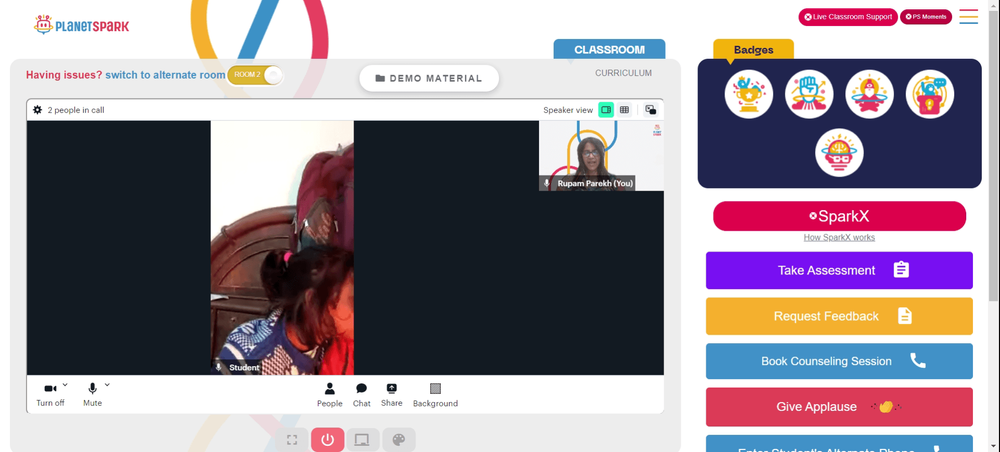Select the trophy star badge
The width and height of the screenshot is (1000, 452).
tap(749, 94)
